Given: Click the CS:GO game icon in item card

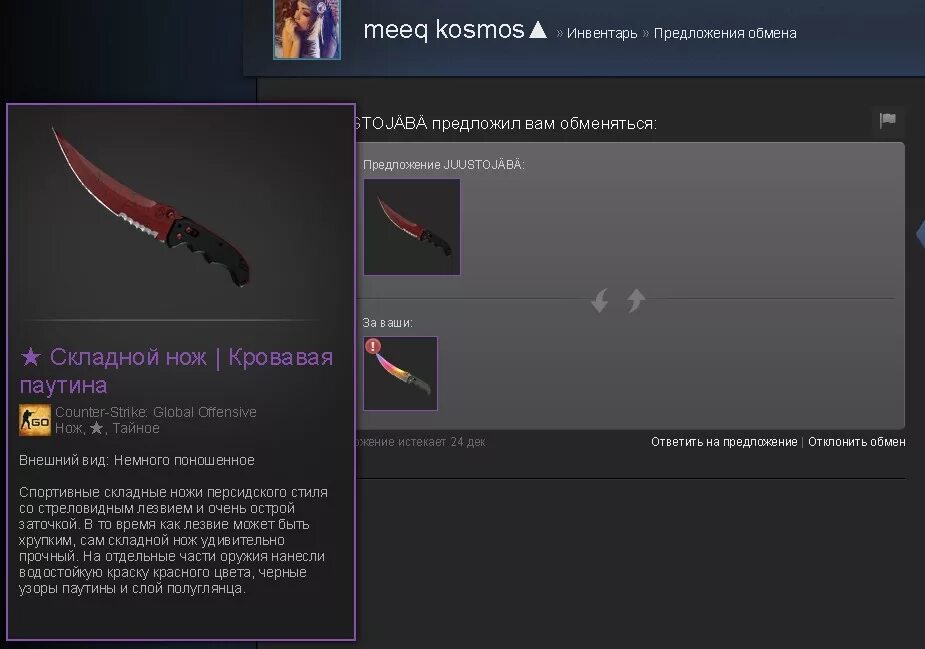Looking at the screenshot, I should (35, 420).
